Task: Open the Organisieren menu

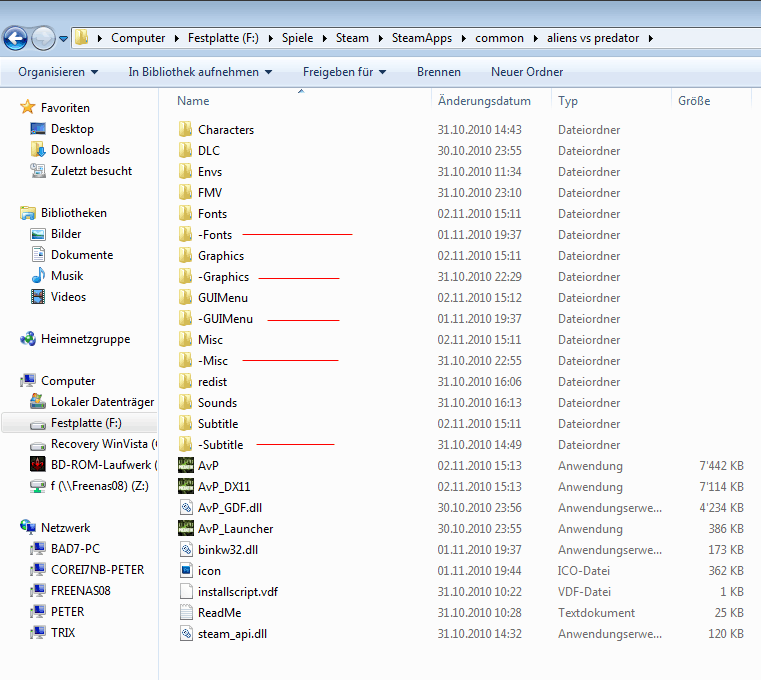Action: (58, 72)
